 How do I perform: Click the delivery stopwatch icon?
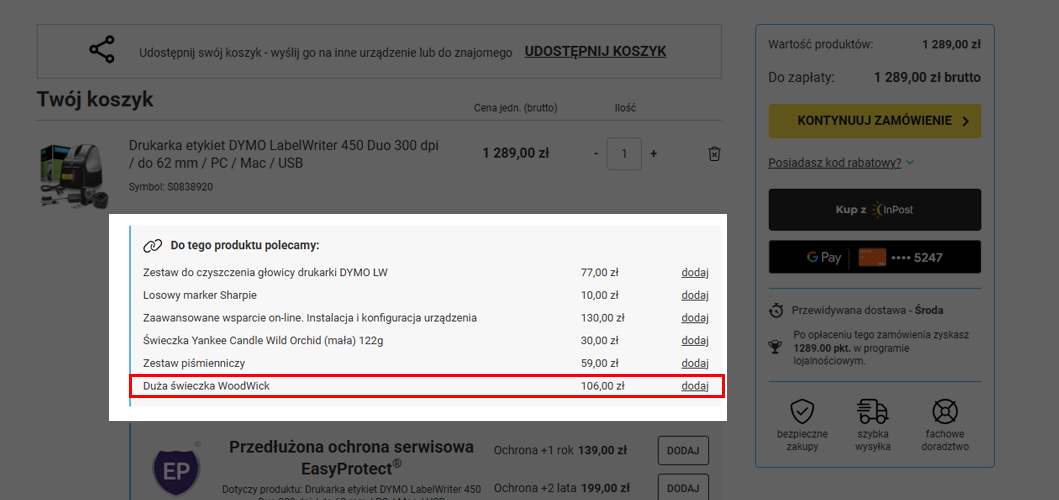[777, 311]
